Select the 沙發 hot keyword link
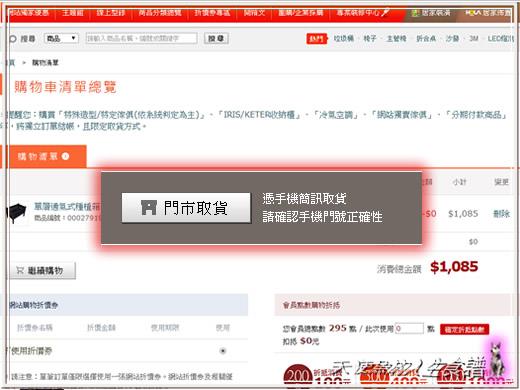 coord(452,39)
